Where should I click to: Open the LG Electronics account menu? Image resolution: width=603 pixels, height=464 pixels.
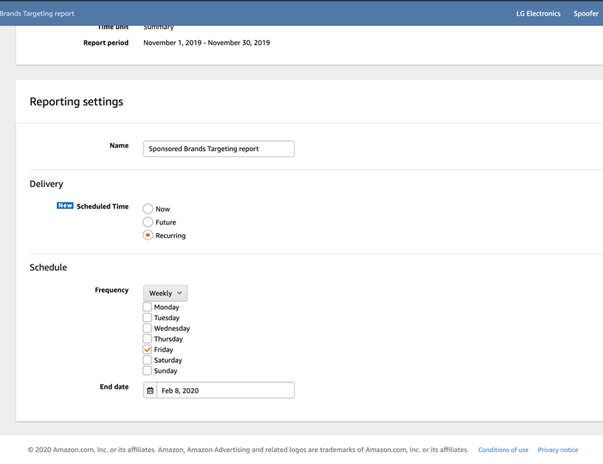tap(538, 14)
